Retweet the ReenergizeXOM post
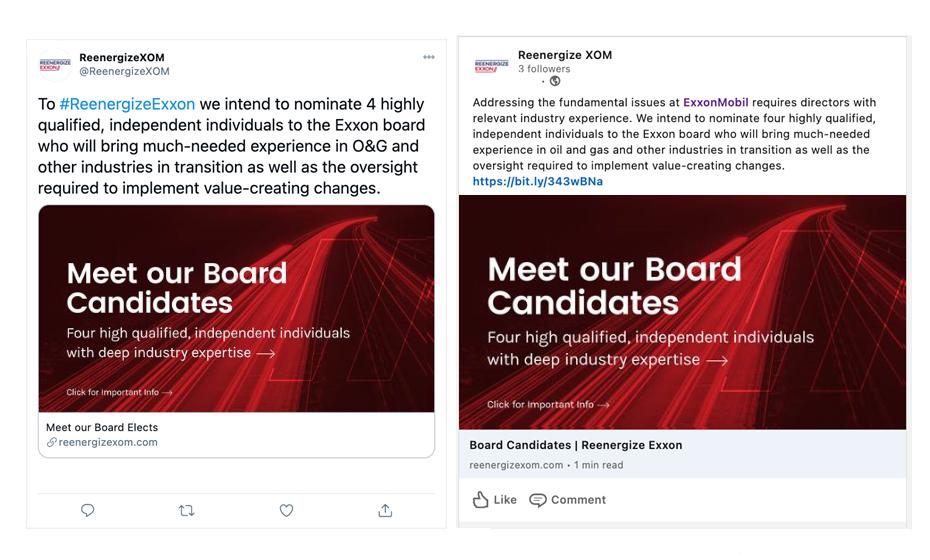The height and width of the screenshot is (560, 930). [x=186, y=510]
